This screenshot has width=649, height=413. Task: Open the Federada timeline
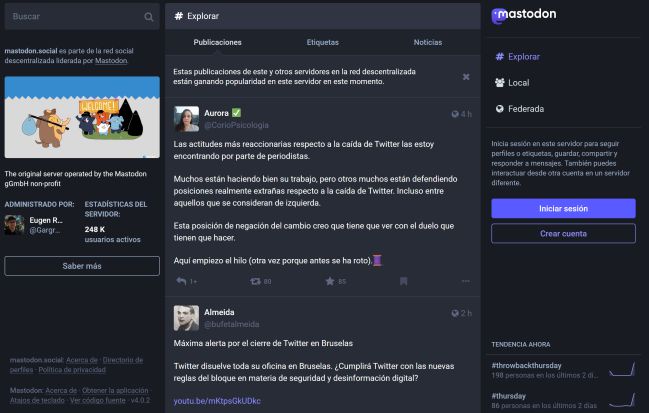point(519,109)
